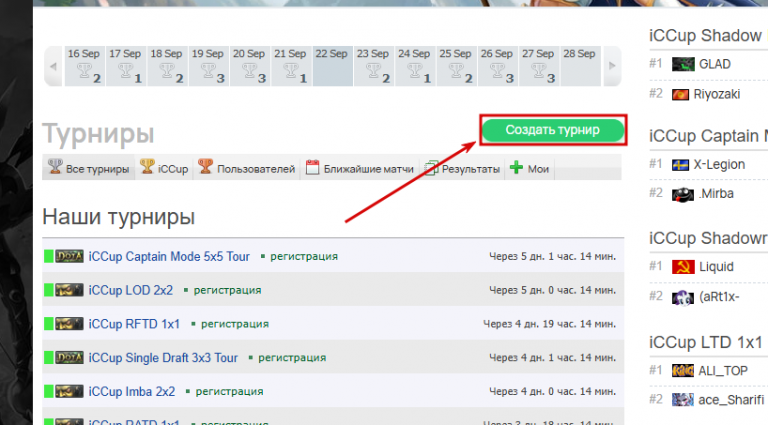Viewport: 768px width, 425px height.
Task: Click ALI_TOP's KING avatar icon
Action: pyautogui.click(x=683, y=371)
